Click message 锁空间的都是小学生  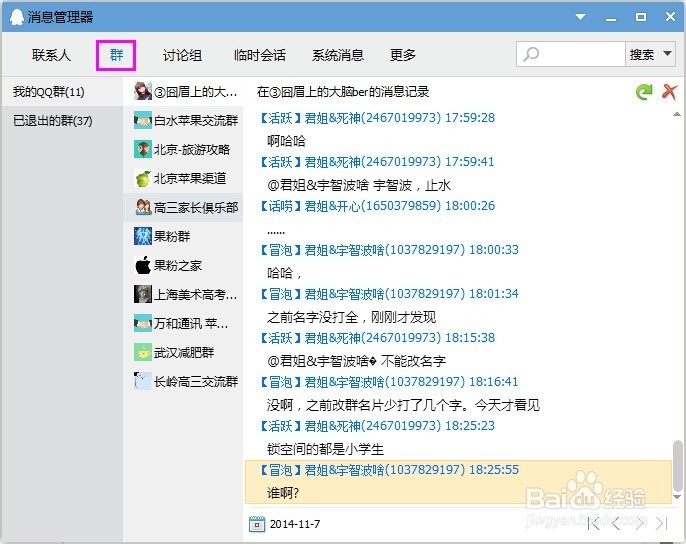pos(326,449)
